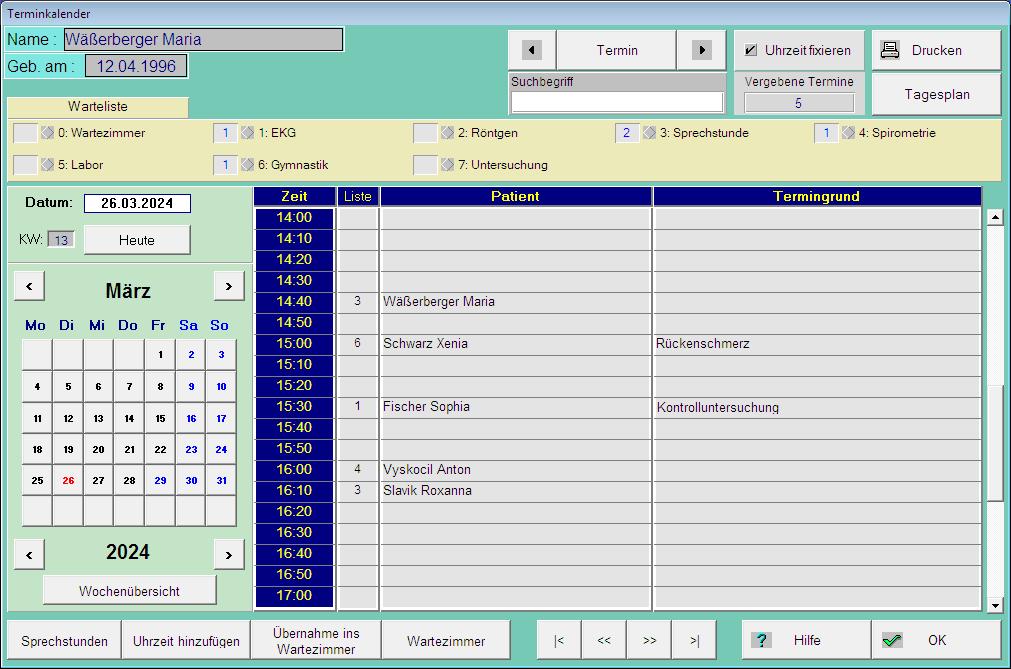Show previous month before März

point(30,286)
